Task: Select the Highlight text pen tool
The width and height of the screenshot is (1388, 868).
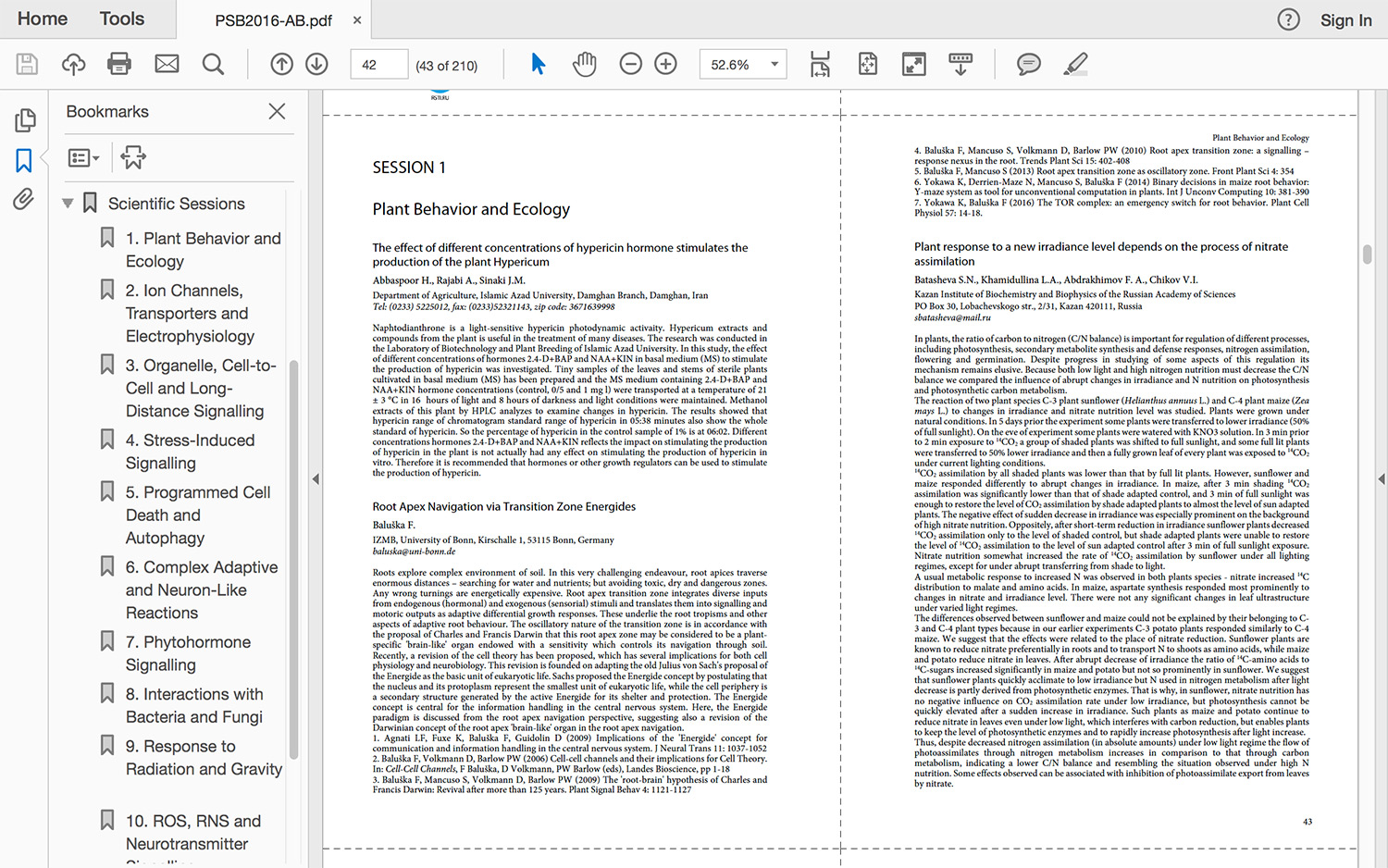Action: coord(1075,64)
